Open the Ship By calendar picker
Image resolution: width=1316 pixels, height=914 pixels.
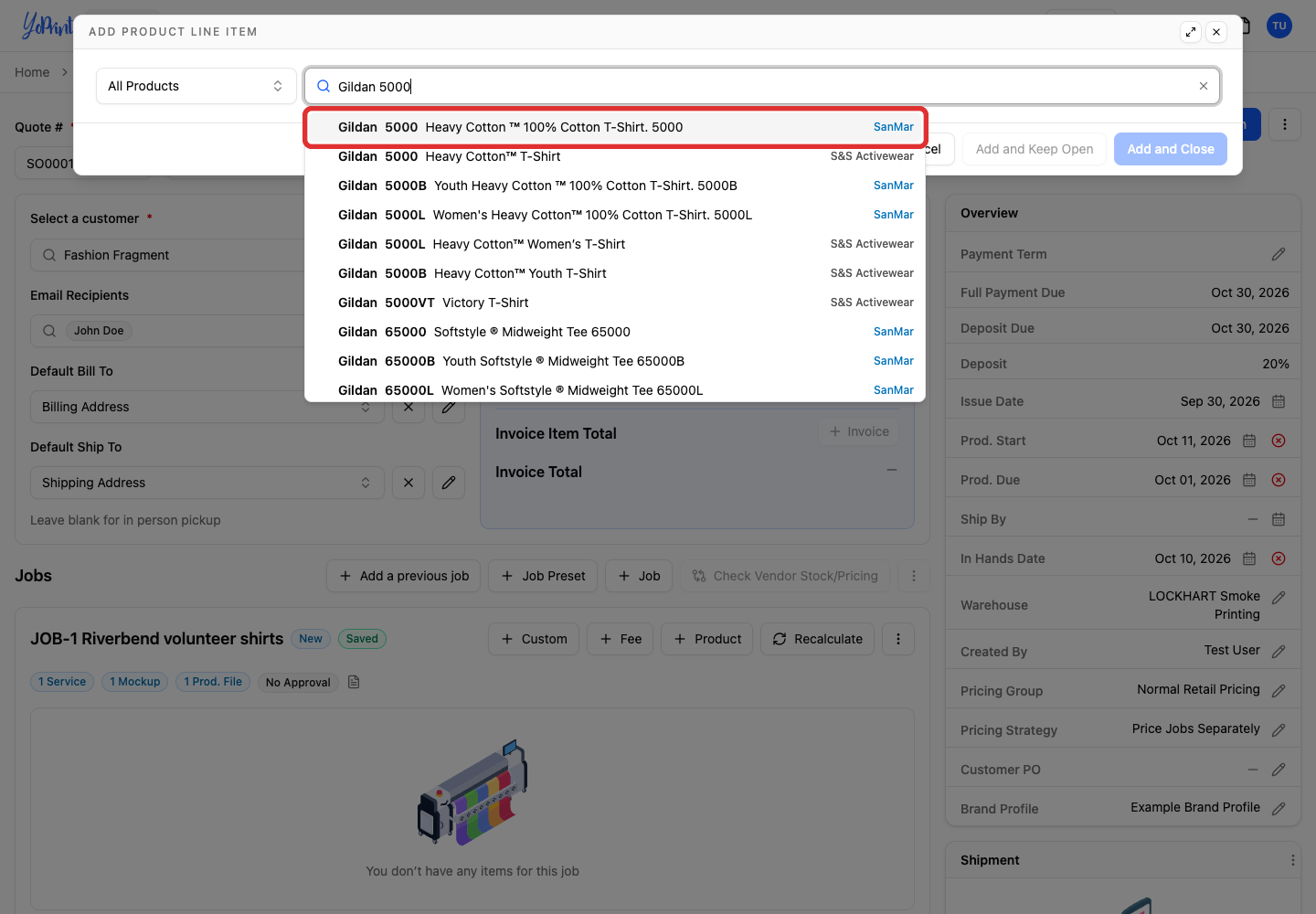(1279, 519)
